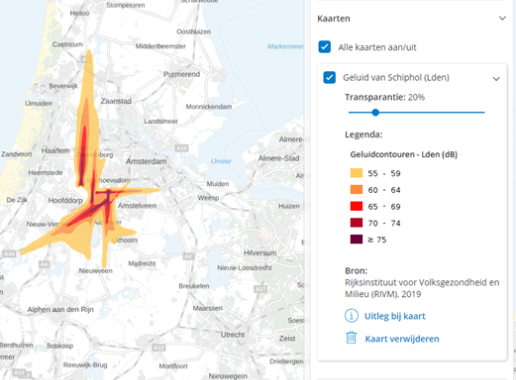Viewport: 516px width, 380px height.
Task: Click the 'Kaart verwijderen' link
Action: (x=402, y=339)
